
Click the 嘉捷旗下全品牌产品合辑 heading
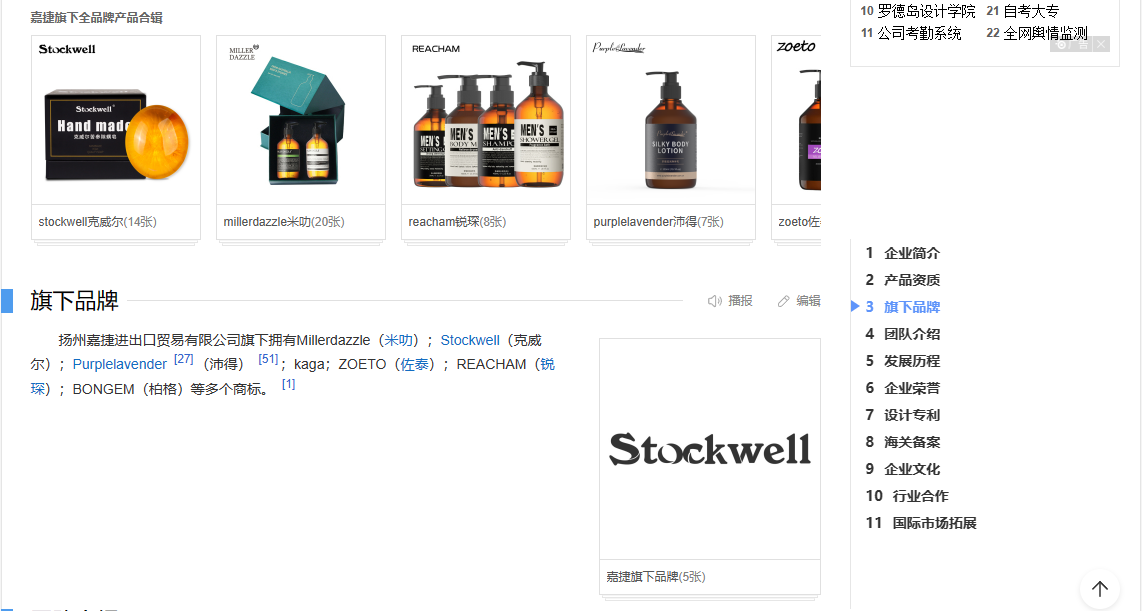click(x=96, y=17)
